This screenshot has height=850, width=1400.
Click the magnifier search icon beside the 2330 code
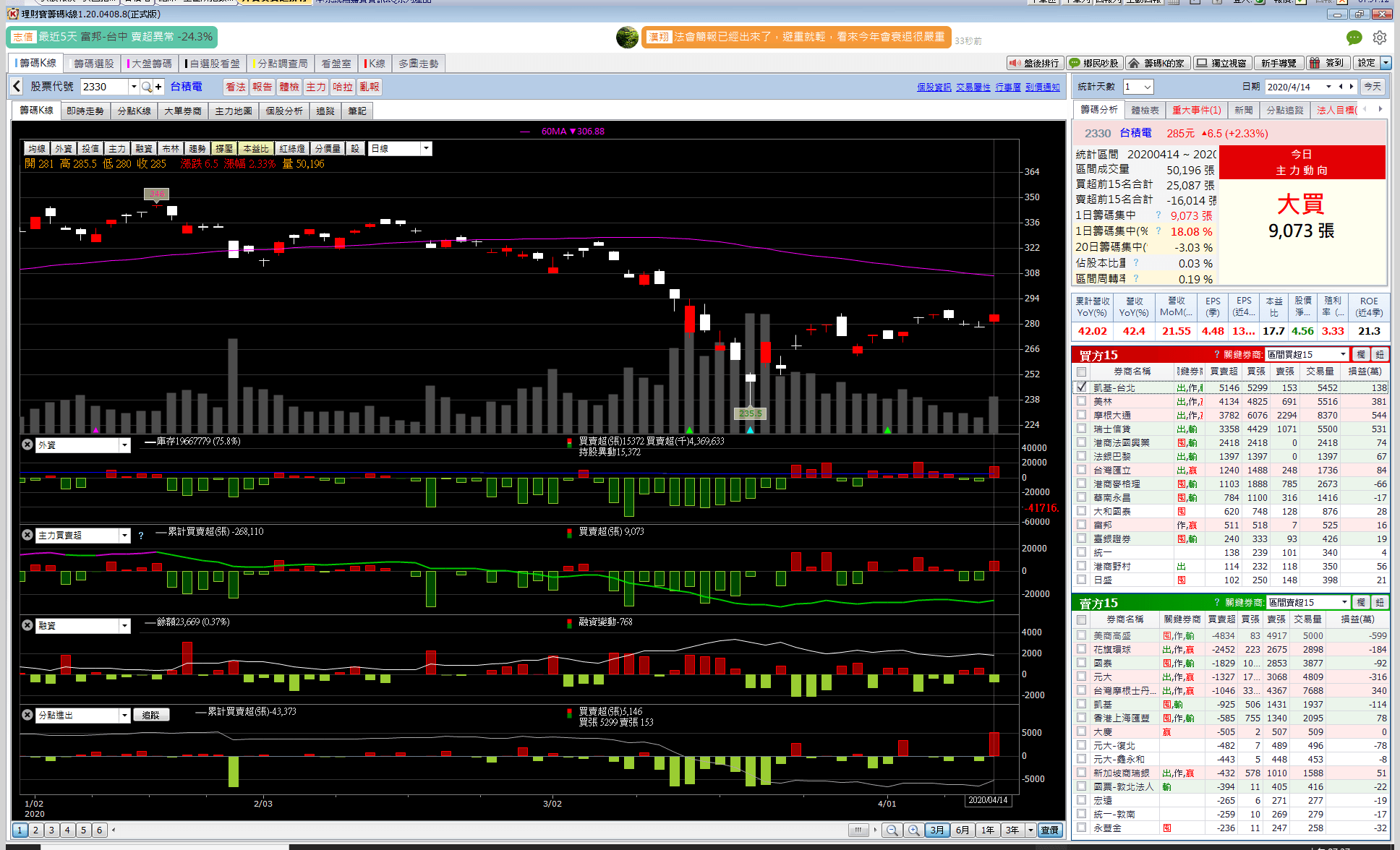tap(147, 87)
